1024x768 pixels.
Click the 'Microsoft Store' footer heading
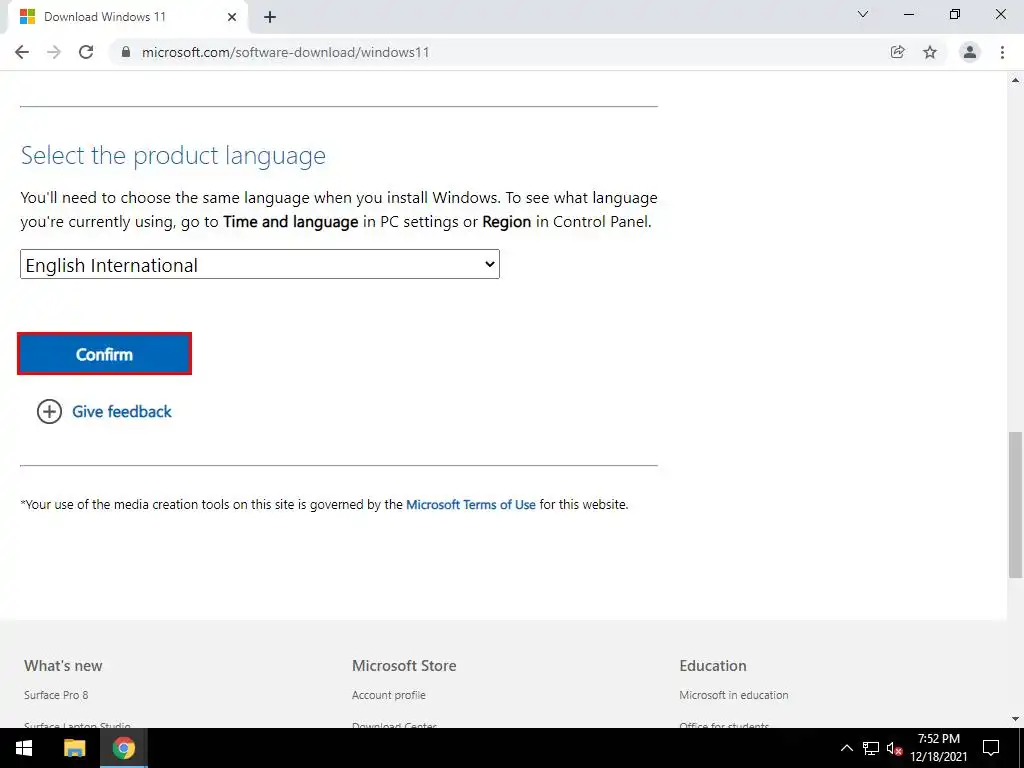tap(404, 665)
